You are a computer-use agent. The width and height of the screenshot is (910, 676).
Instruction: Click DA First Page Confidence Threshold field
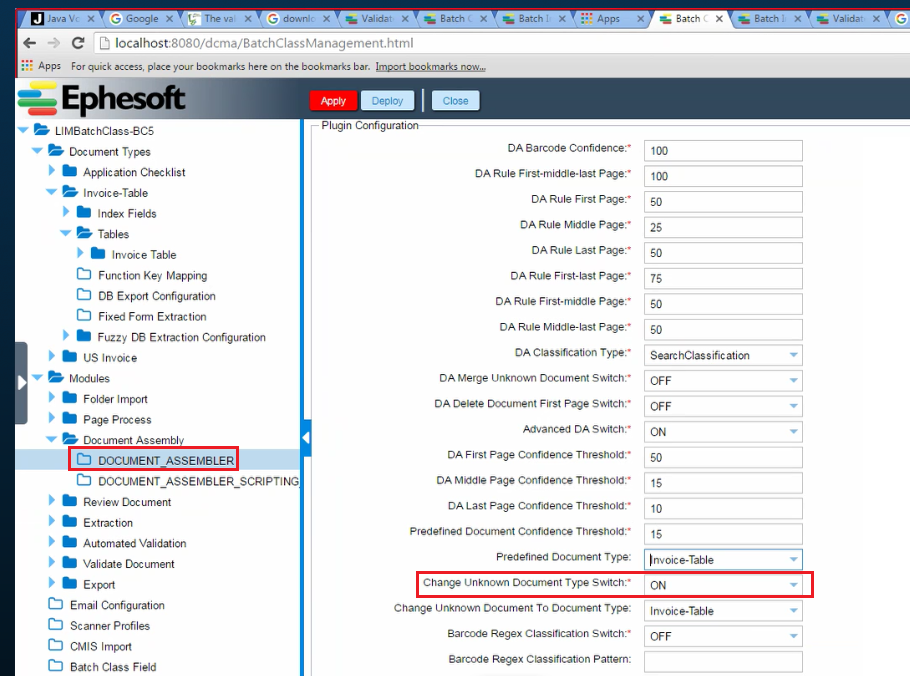click(723, 457)
